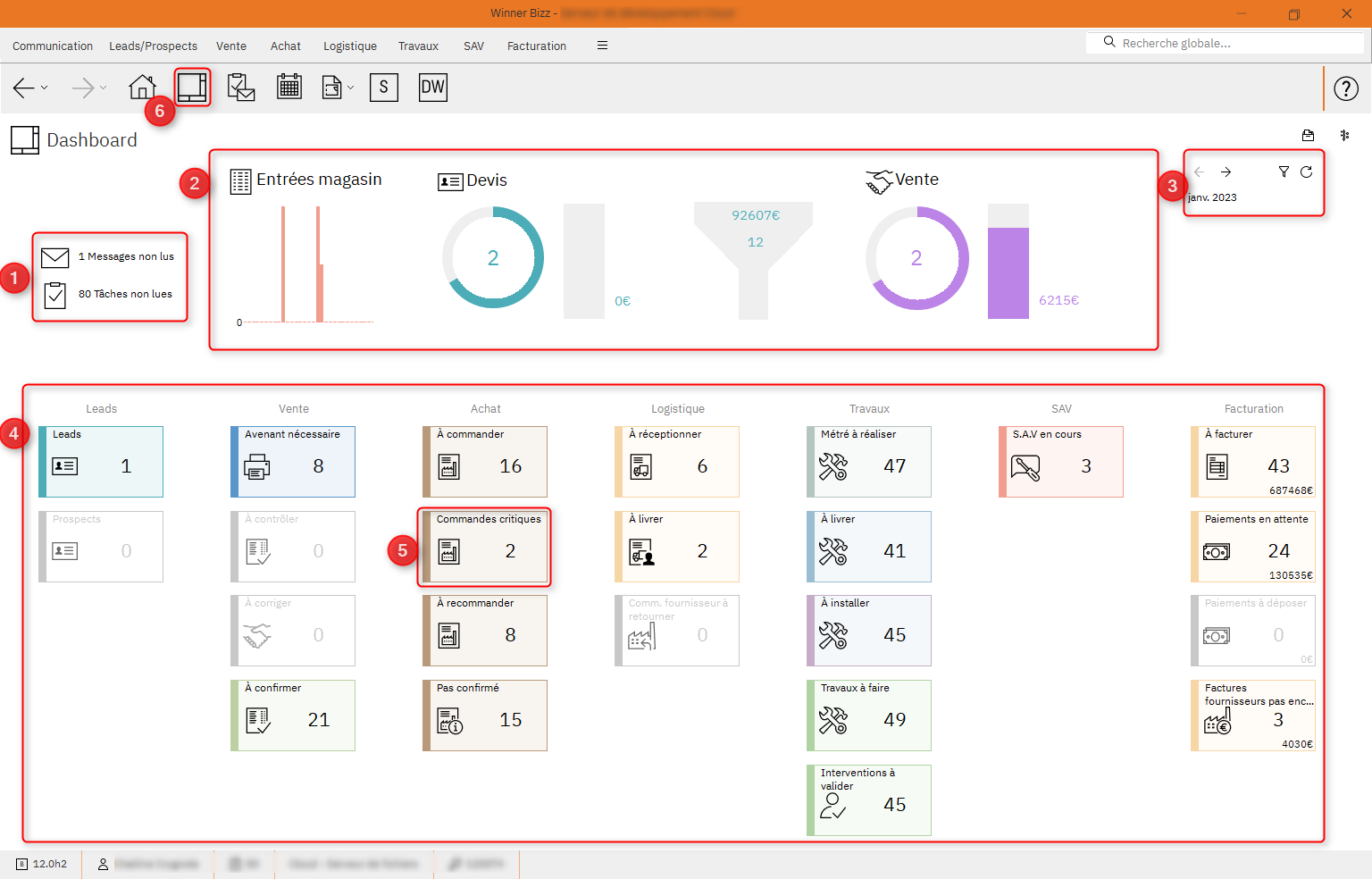Select the Logistique menu item

tap(349, 46)
